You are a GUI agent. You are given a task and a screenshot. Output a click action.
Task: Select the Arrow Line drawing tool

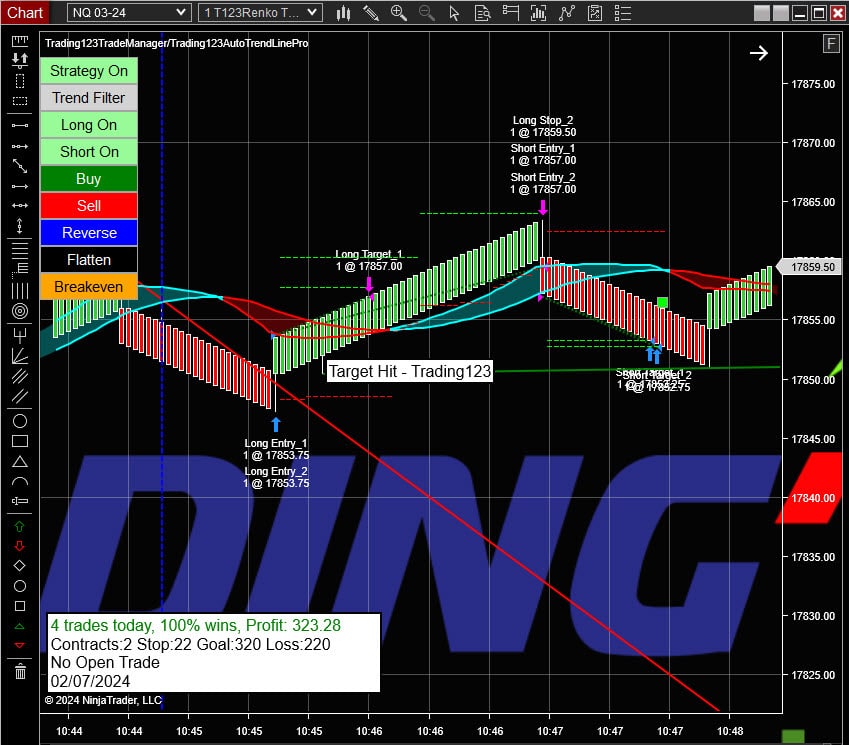click(20, 186)
